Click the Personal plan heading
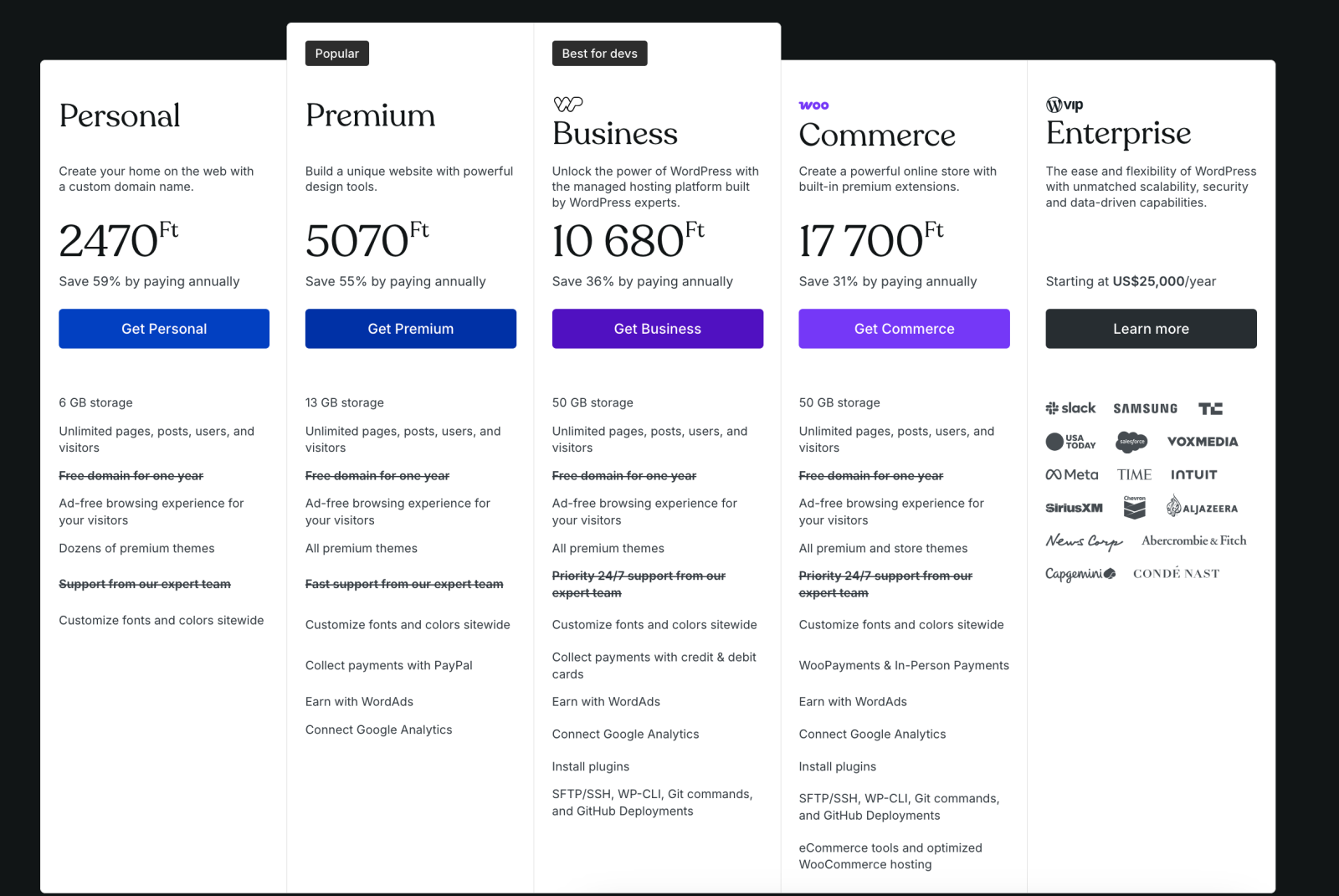The height and width of the screenshot is (896, 1339). pos(120,115)
